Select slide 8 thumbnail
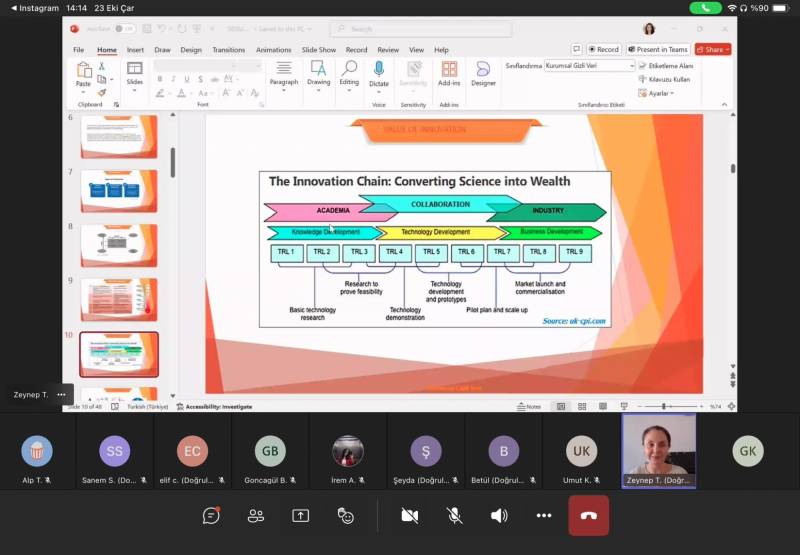The height and width of the screenshot is (555, 800). [119, 244]
